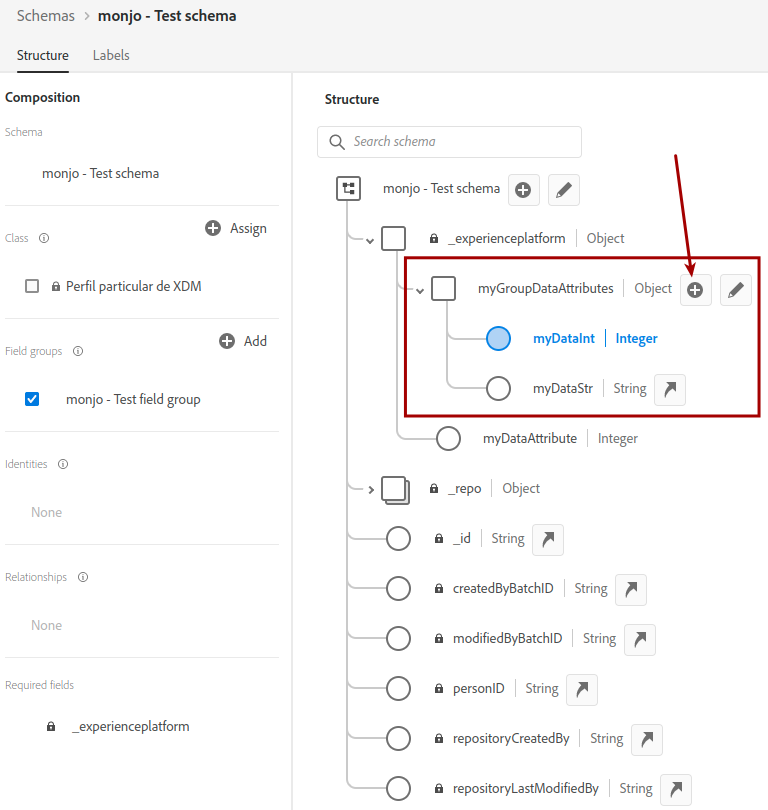
Task: Click plus icon beside monjo - Test schema root
Action: 523,190
